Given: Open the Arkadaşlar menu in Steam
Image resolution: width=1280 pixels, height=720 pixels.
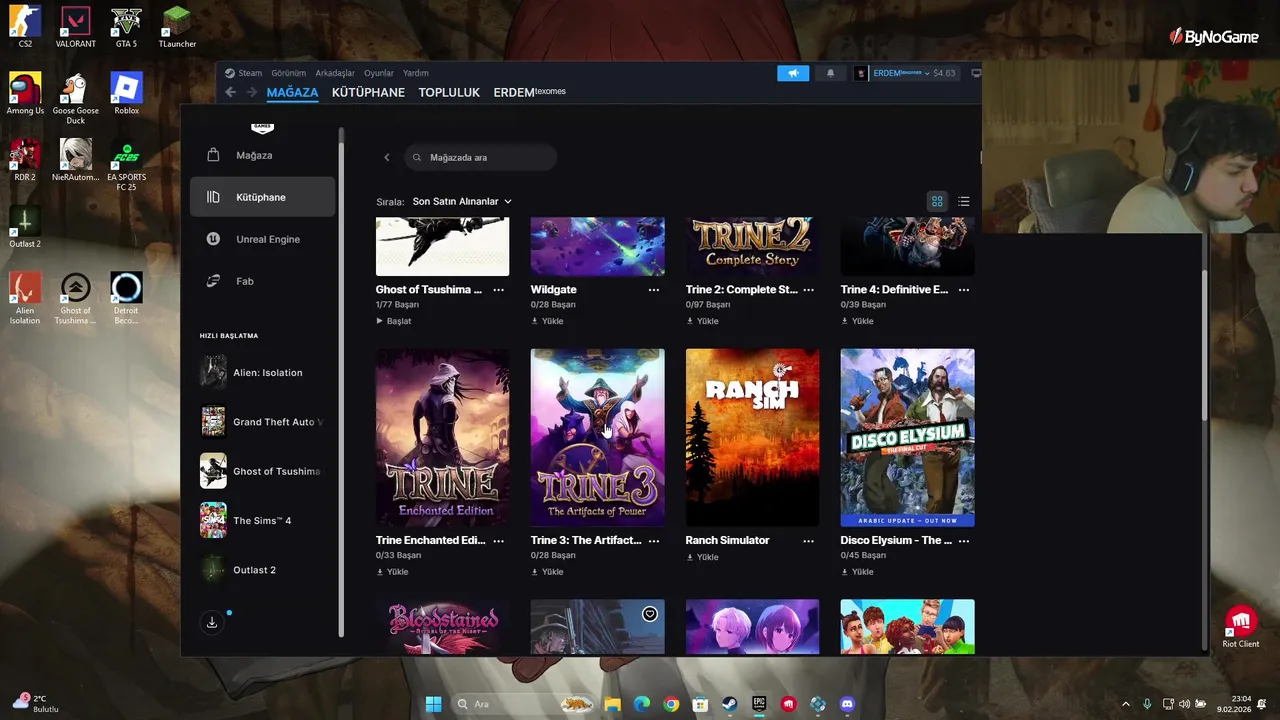Looking at the screenshot, I should [x=335, y=73].
